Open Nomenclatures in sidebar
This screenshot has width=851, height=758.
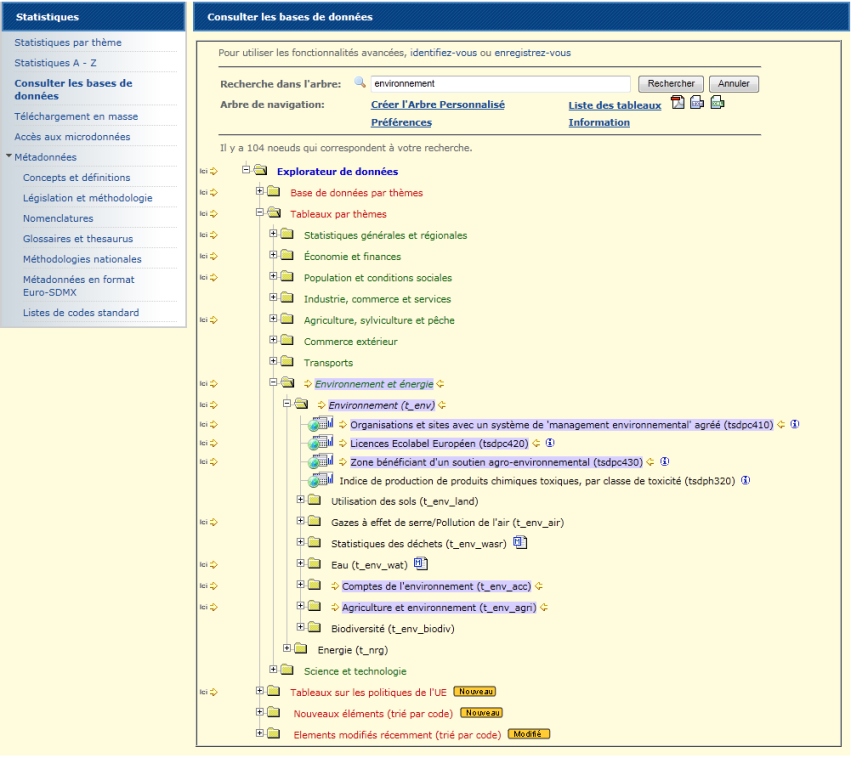point(58,218)
